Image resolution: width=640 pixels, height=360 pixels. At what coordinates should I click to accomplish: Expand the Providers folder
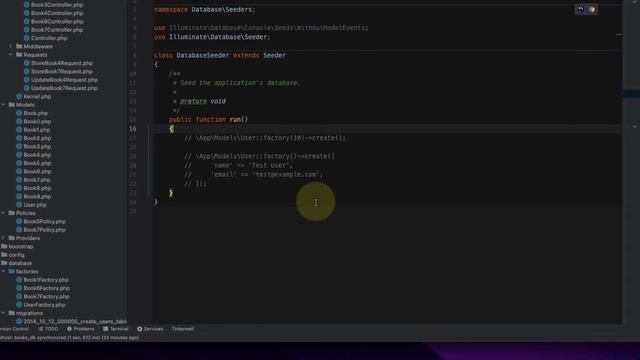tap(3, 238)
